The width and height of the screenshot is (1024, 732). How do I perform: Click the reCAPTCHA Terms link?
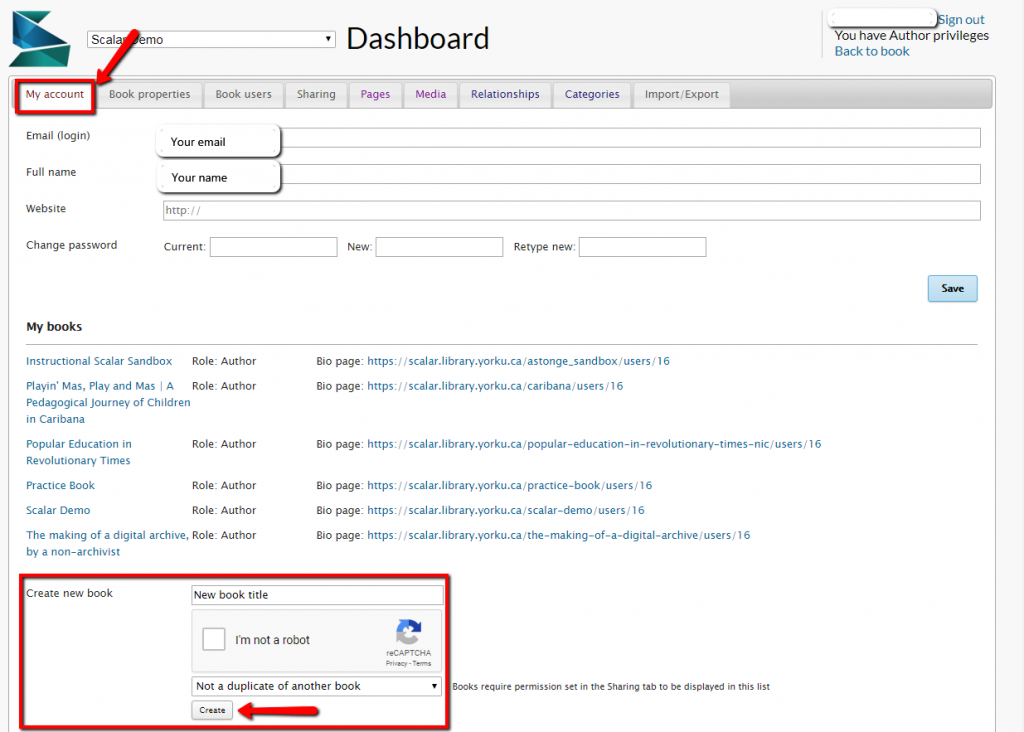tap(422, 663)
